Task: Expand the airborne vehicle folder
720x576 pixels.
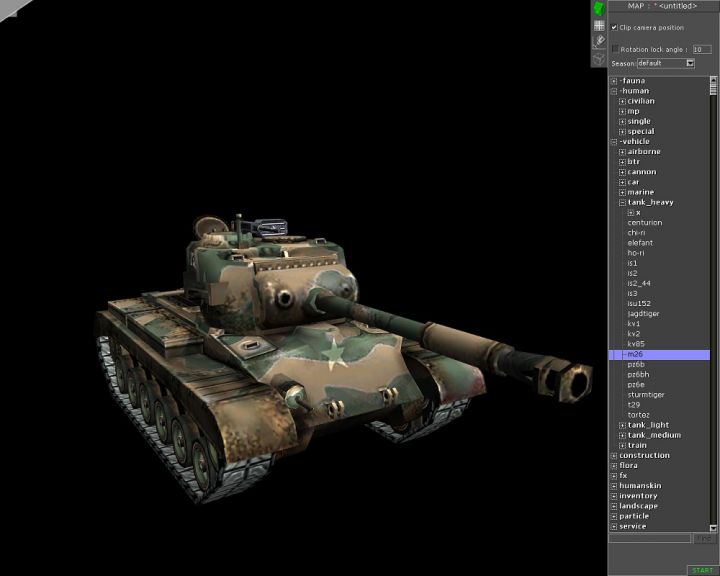Action: coord(622,152)
